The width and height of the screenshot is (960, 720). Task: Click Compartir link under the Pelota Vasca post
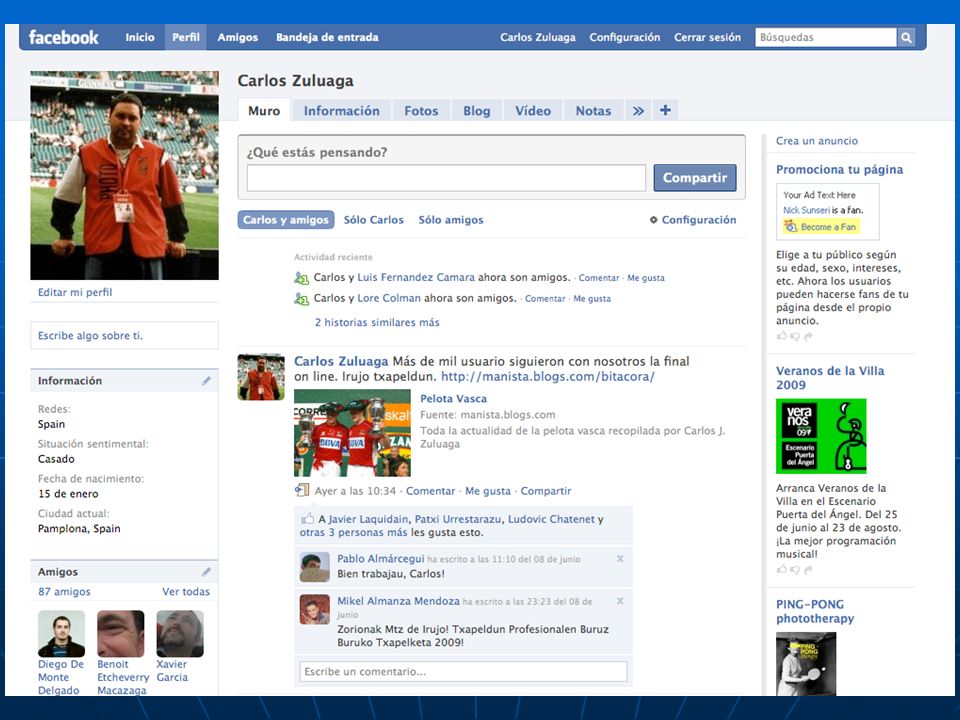pos(546,491)
